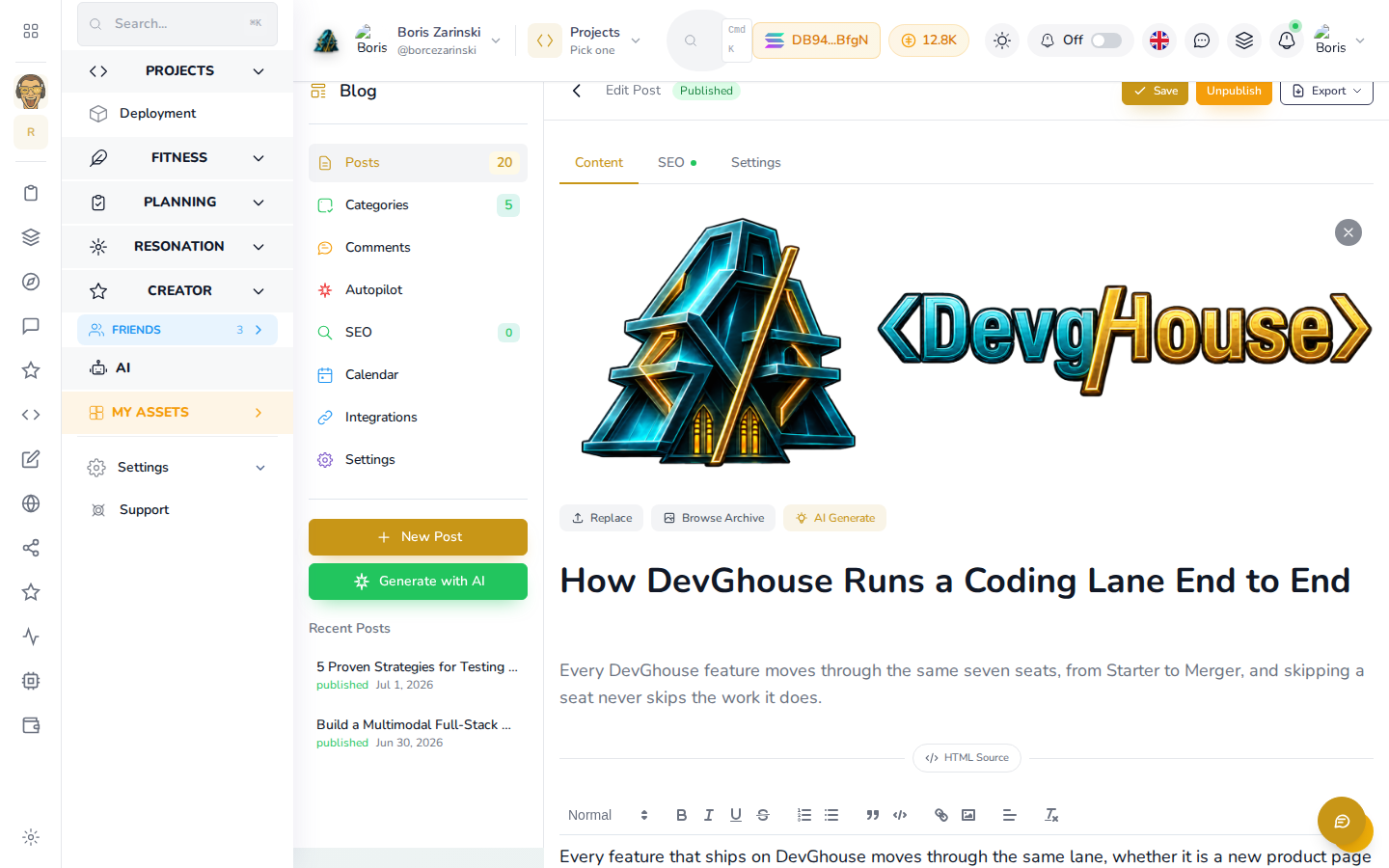Open the Normal paragraph style dropdown
Screen dimensions: 1389x868
pos(608,815)
